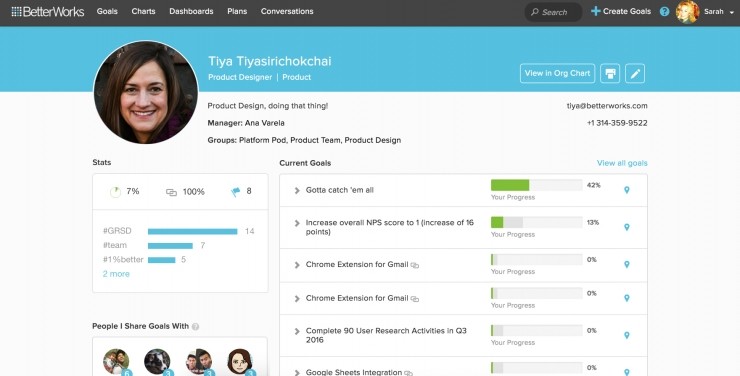Click the View all goals link
The image size is (740, 376).
[622, 163]
